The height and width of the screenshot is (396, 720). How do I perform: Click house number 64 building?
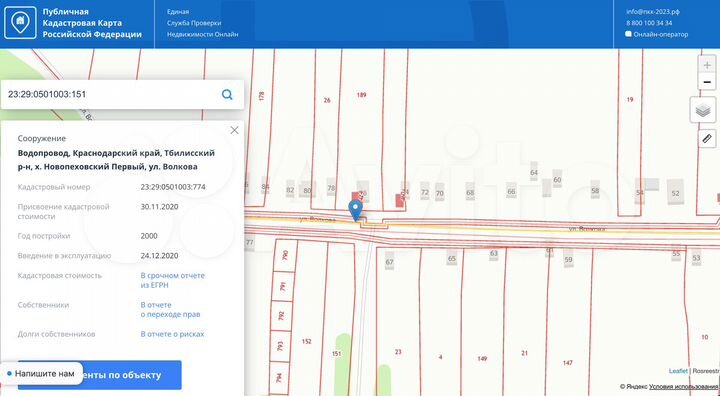click(x=534, y=172)
